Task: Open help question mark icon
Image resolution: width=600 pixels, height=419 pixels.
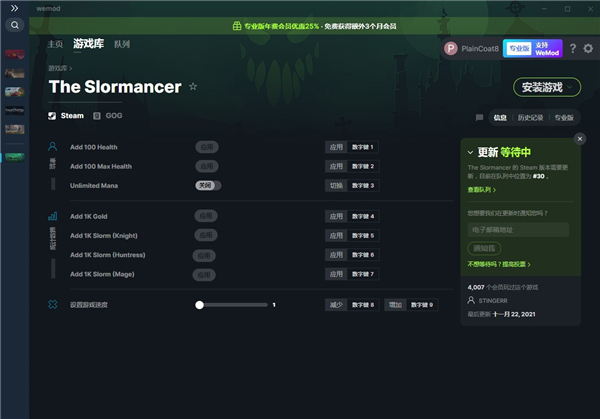Action: coord(572,49)
